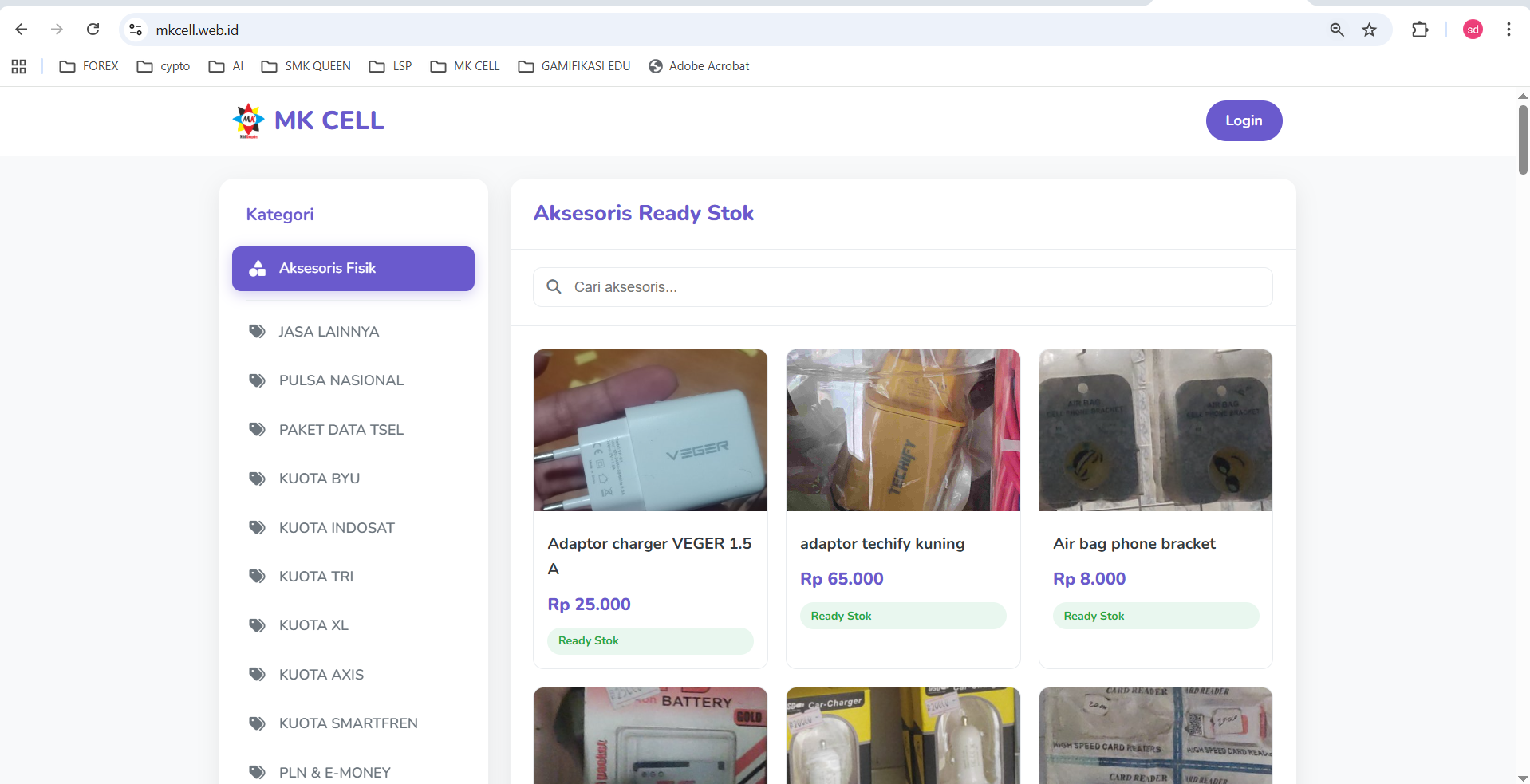Open the Chrome three-dot menu
The height and width of the screenshot is (784, 1530).
[1508, 30]
